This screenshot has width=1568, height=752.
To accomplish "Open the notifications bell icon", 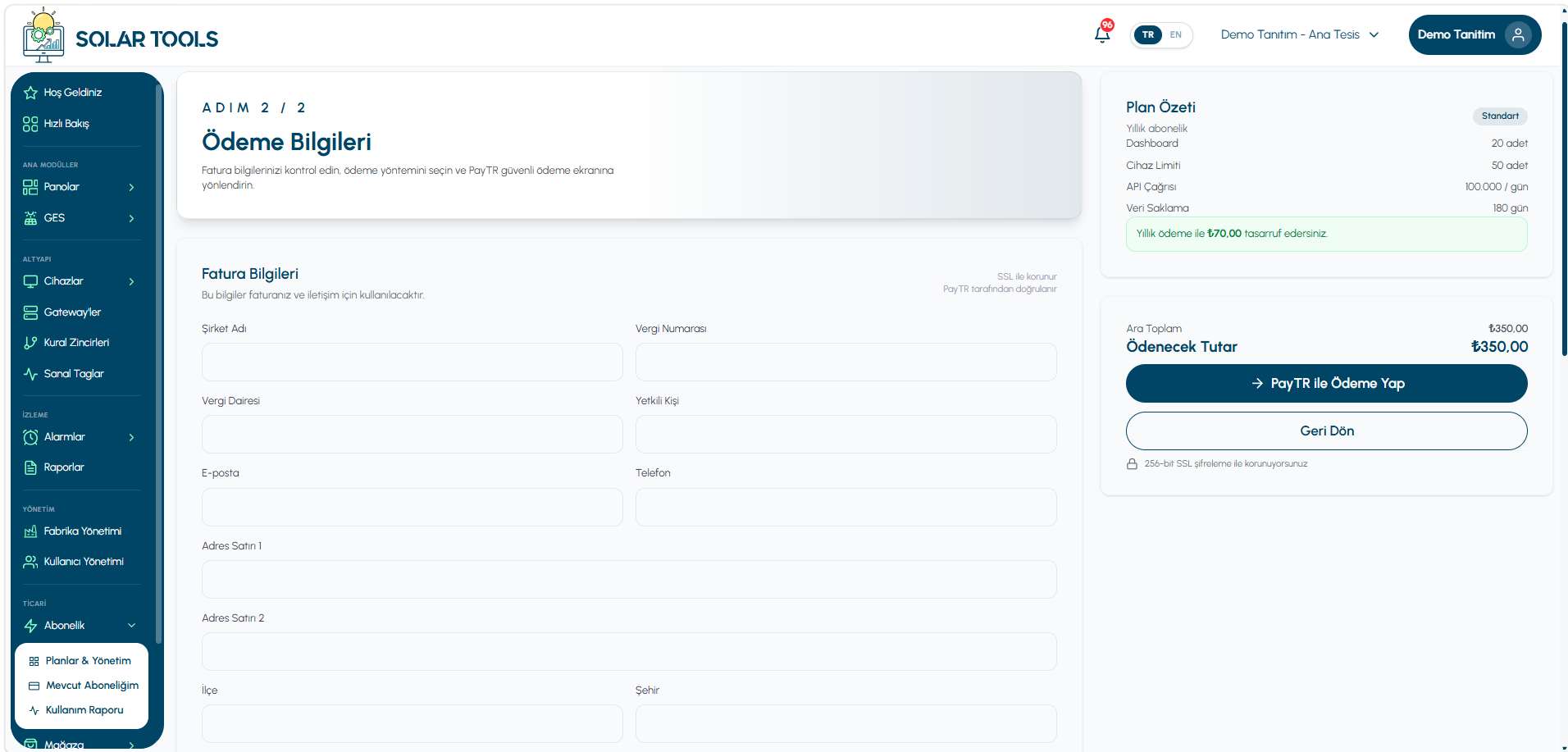I will click(x=1102, y=34).
